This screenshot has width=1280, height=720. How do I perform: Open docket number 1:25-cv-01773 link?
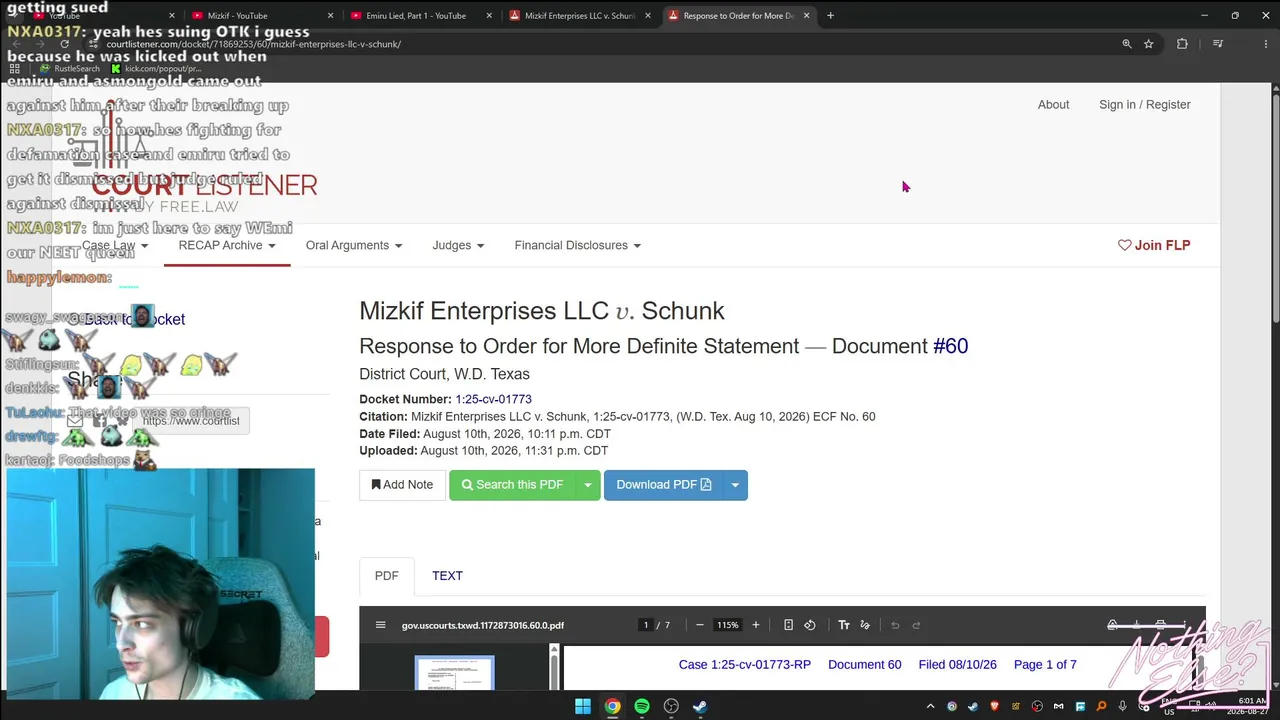494,399
